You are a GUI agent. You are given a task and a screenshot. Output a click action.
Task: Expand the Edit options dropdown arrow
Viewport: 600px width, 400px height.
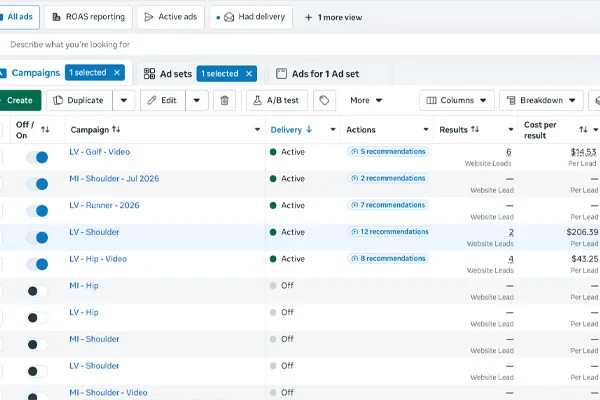coord(197,100)
